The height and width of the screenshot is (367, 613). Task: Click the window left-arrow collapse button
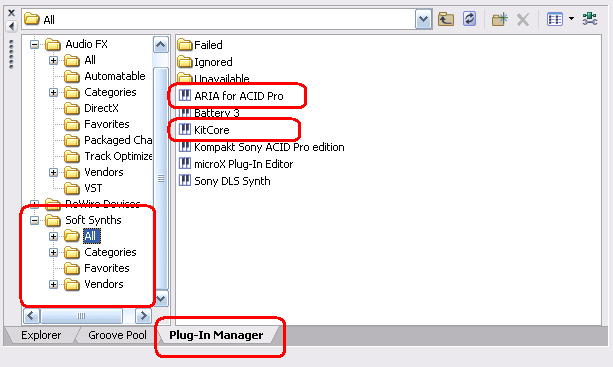click(11, 26)
